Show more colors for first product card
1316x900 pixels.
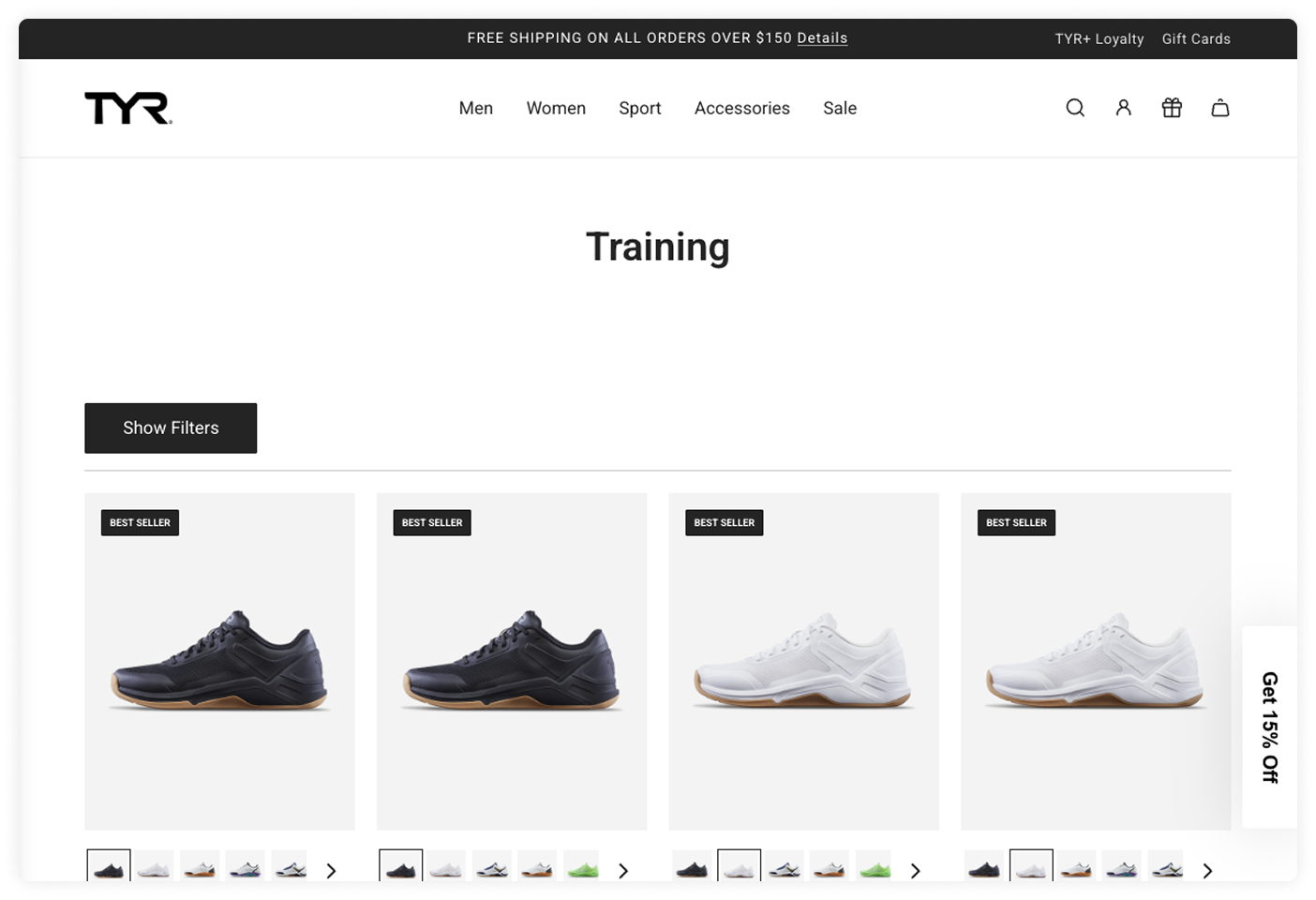point(331,871)
